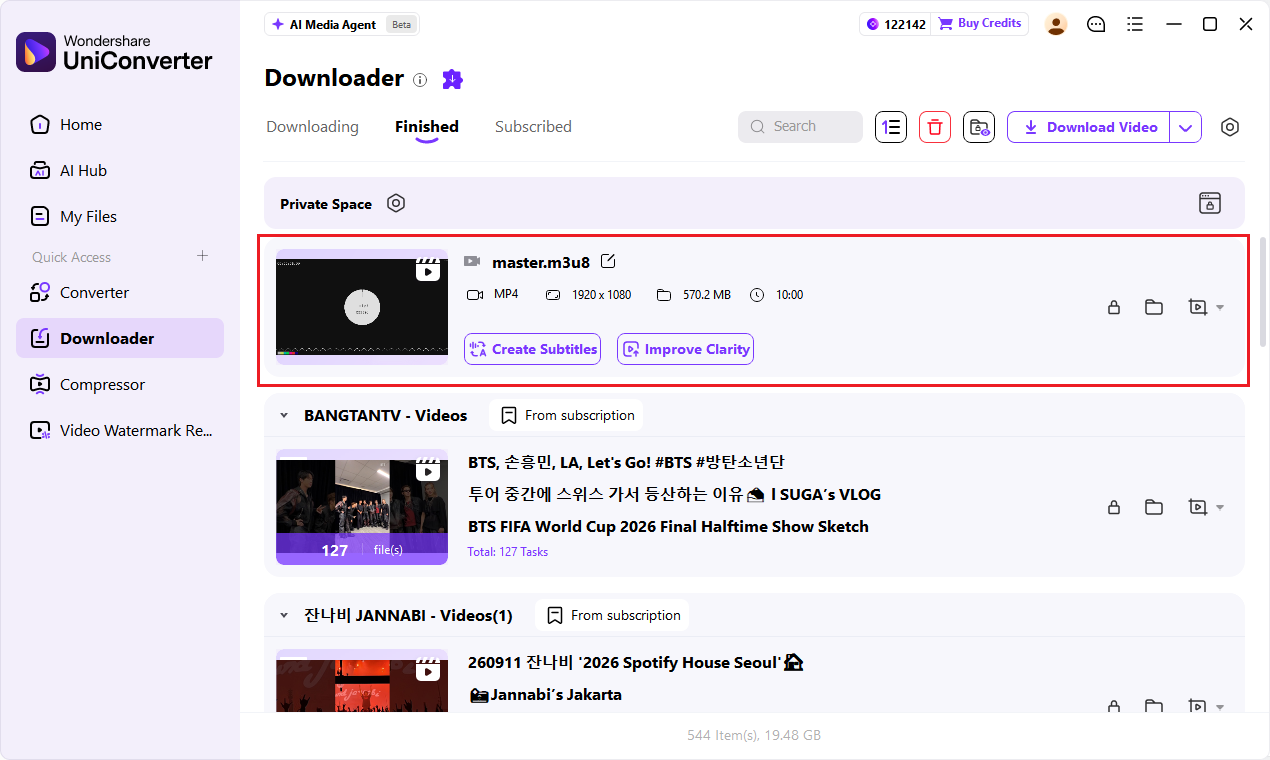Open Private Space settings icon
The width and height of the screenshot is (1270, 760).
pyautogui.click(x=396, y=203)
